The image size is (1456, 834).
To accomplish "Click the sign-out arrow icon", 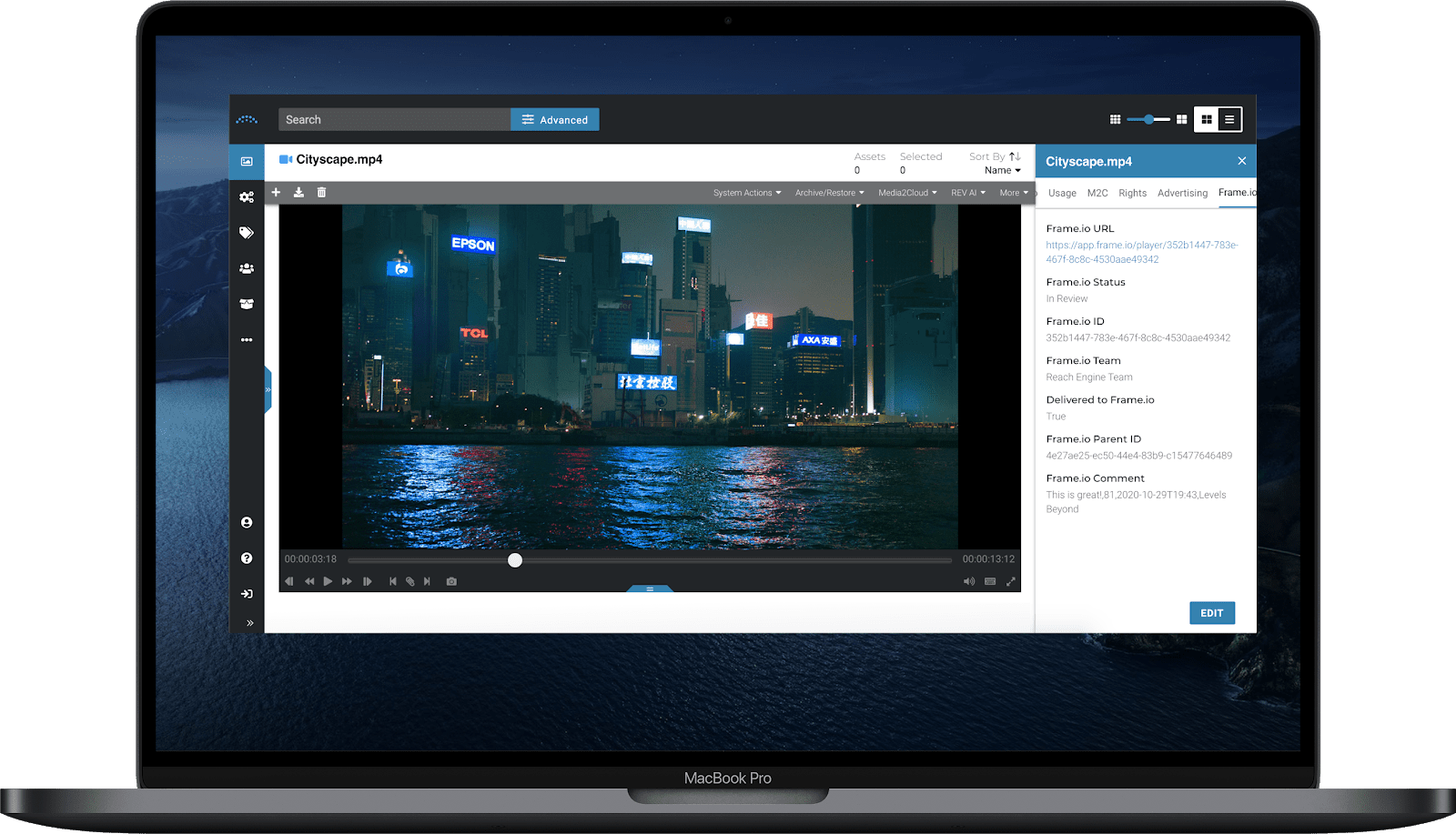I will coord(247,594).
